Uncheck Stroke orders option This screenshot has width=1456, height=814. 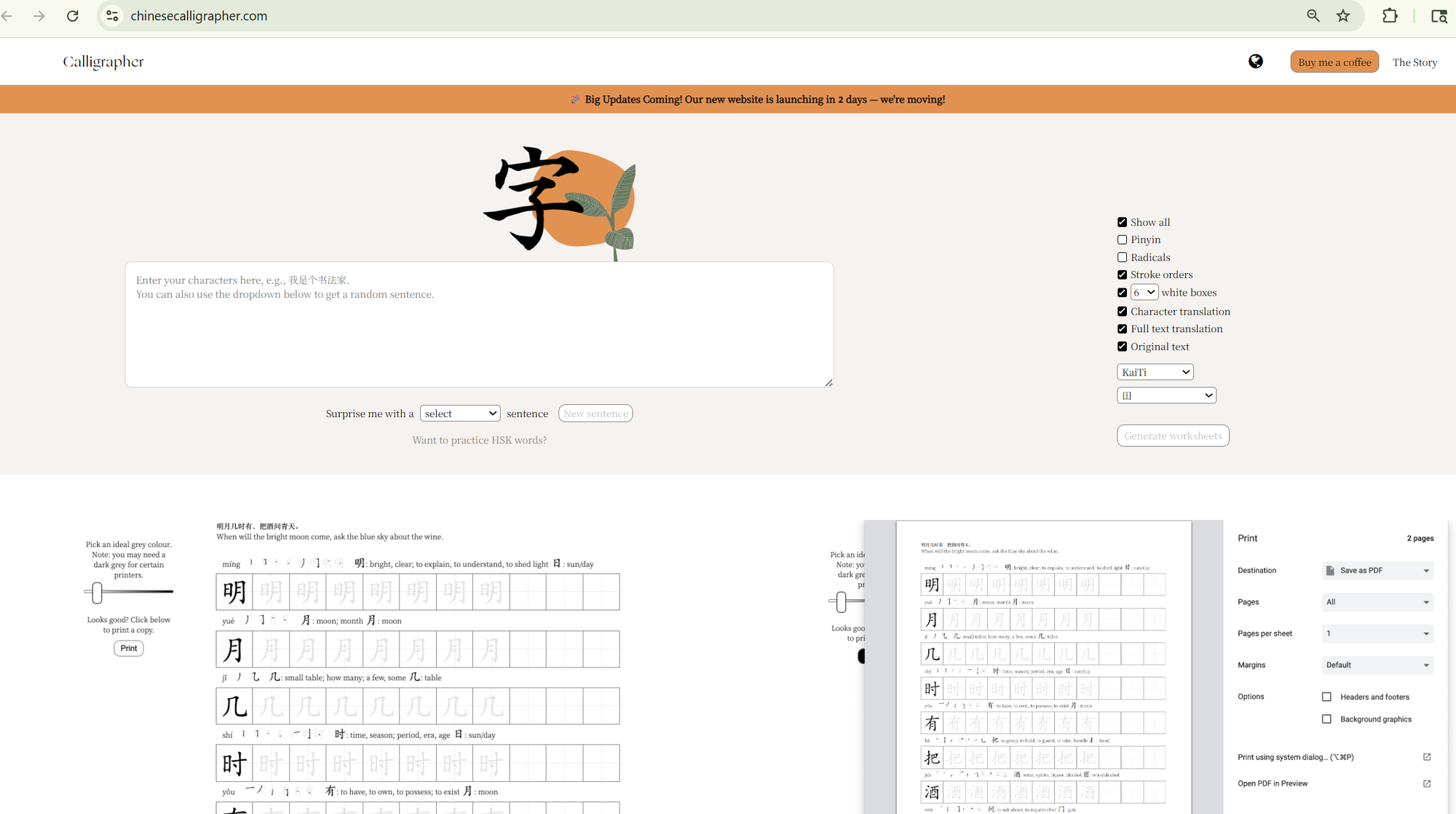point(1122,274)
